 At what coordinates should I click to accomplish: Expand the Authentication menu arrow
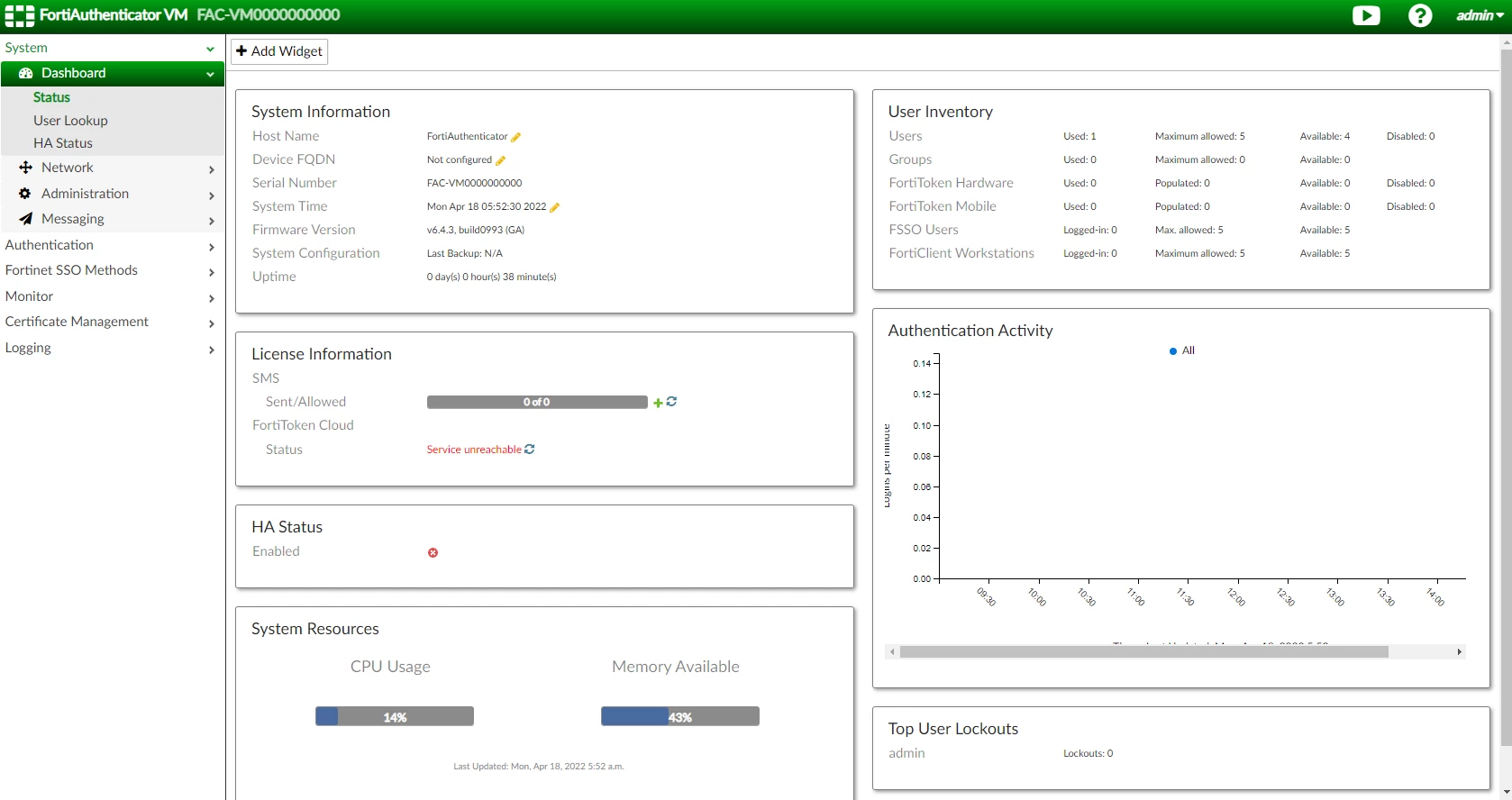(212, 247)
